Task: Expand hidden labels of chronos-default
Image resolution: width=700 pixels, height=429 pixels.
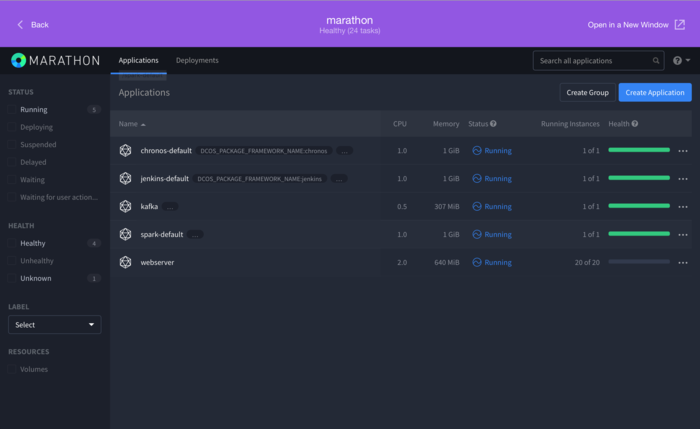Action: click(x=344, y=151)
